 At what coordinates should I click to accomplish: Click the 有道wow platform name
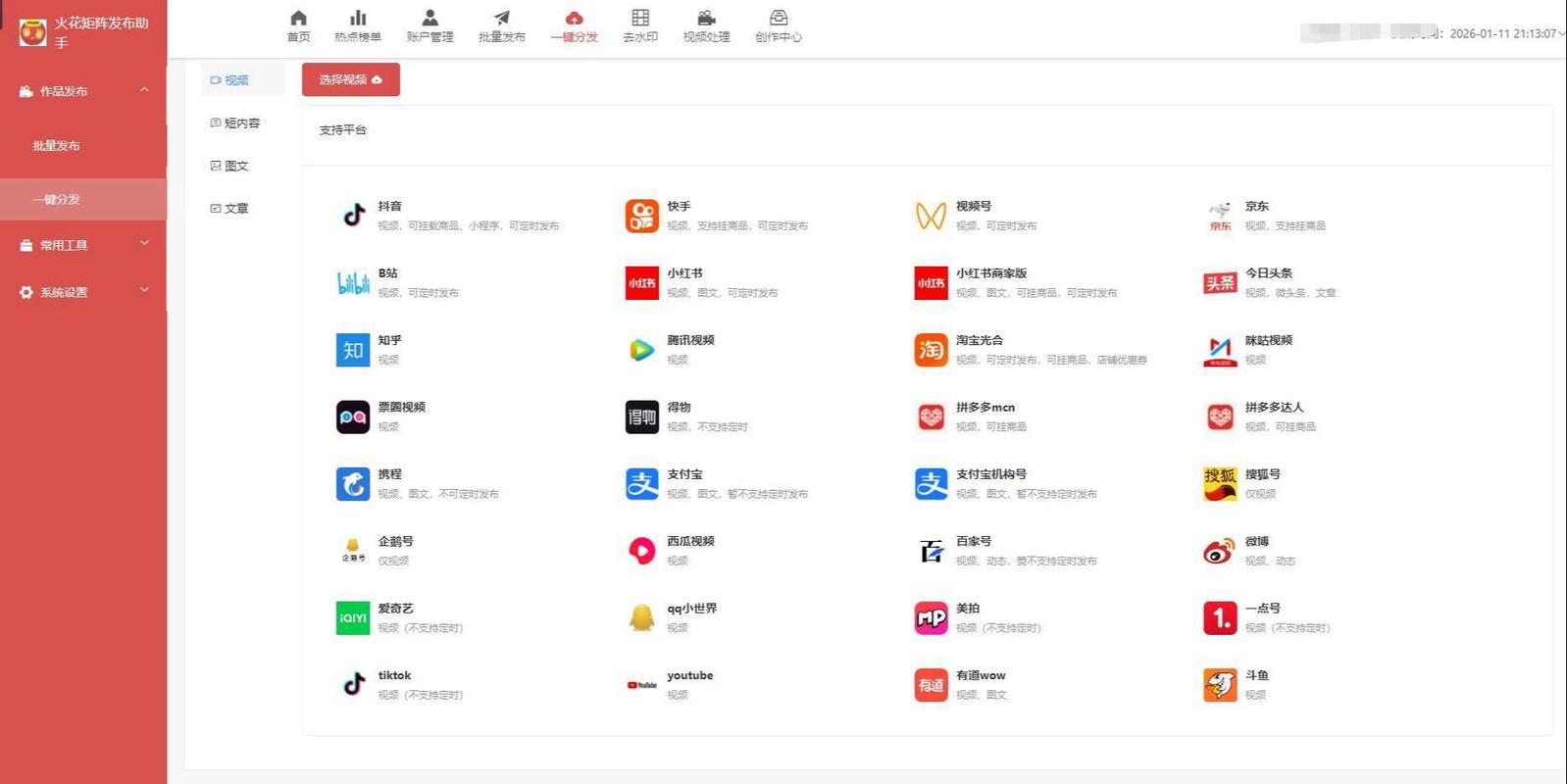[981, 675]
